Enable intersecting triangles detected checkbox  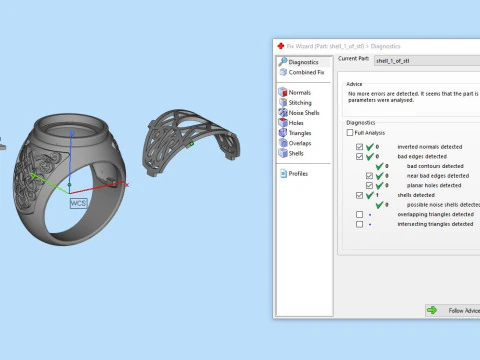click(359, 224)
